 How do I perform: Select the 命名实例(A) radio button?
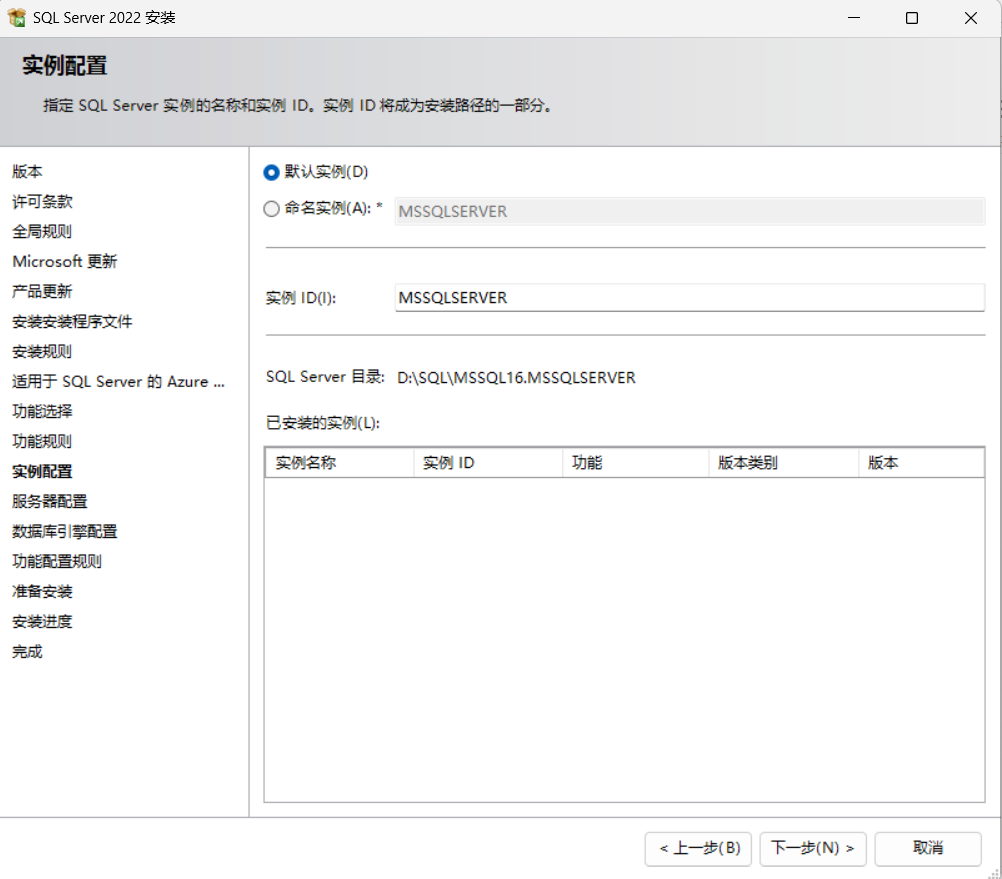point(272,209)
